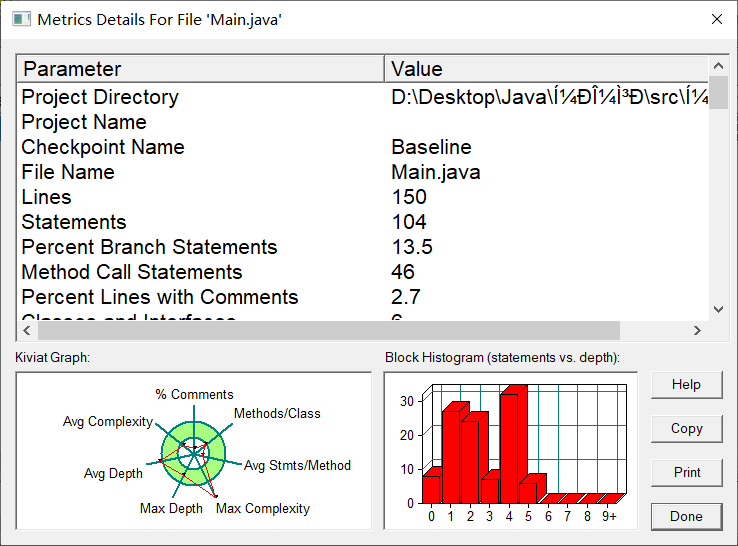
Task: Click the vertical scrollbar down arrow
Action: [x=718, y=309]
